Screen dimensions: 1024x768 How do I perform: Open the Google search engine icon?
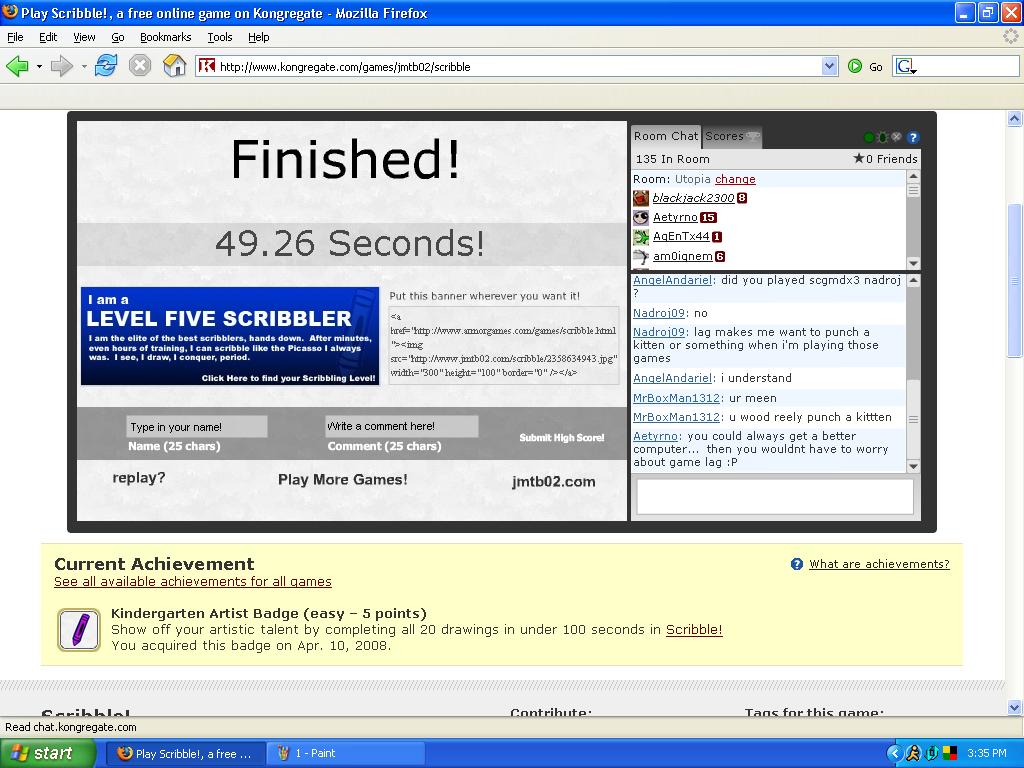point(906,66)
